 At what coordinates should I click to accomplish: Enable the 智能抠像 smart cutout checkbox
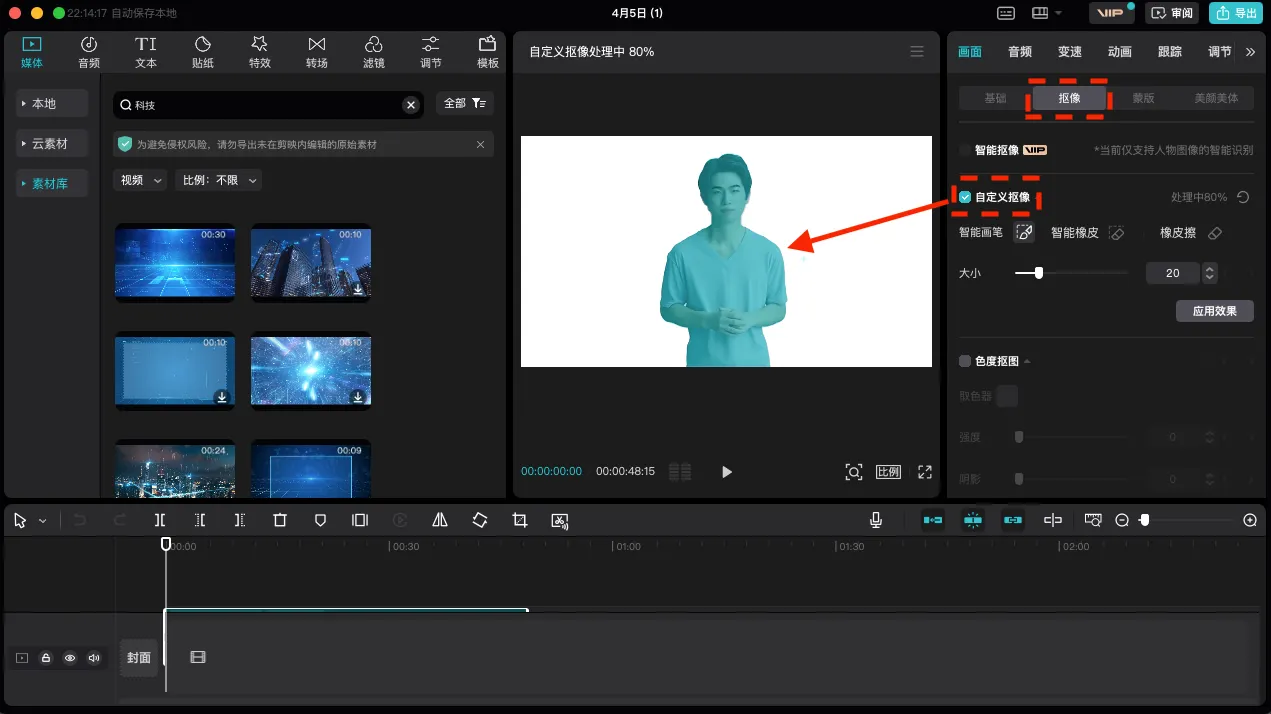tap(965, 150)
